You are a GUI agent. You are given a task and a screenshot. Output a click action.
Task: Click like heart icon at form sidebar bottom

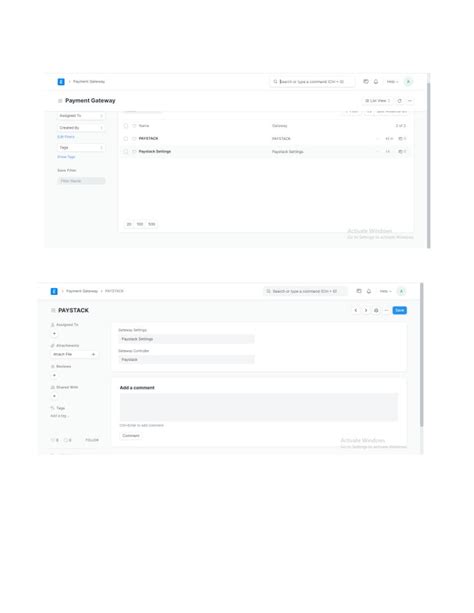pos(54,440)
